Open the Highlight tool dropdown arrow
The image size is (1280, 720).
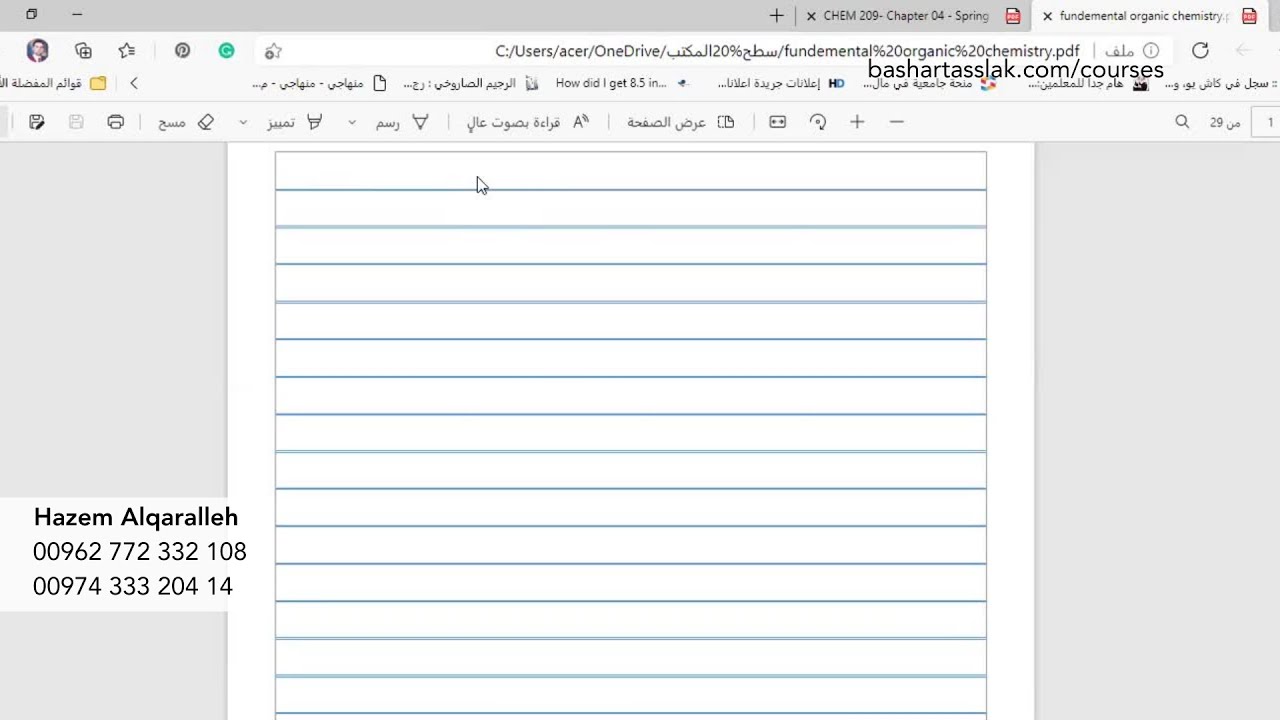pyautogui.click(x=243, y=122)
